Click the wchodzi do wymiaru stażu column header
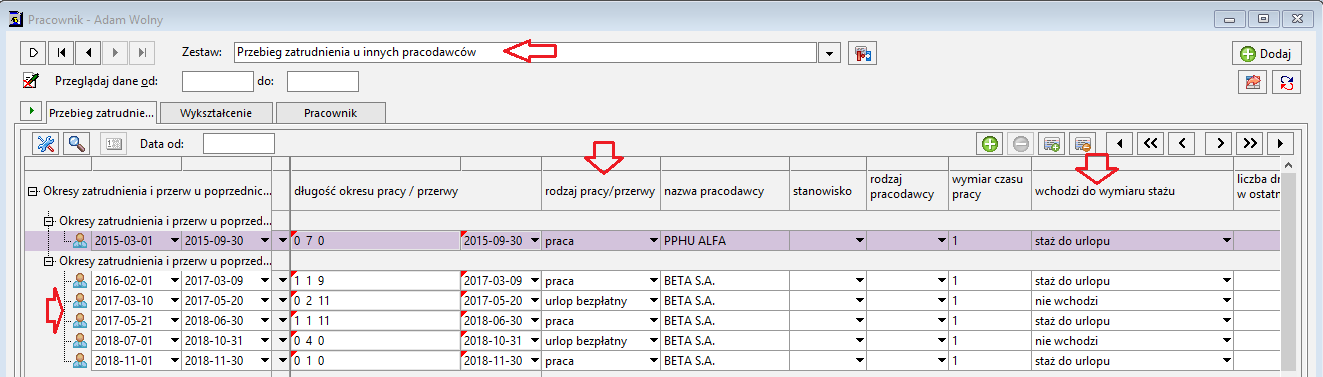 click(x=1132, y=190)
